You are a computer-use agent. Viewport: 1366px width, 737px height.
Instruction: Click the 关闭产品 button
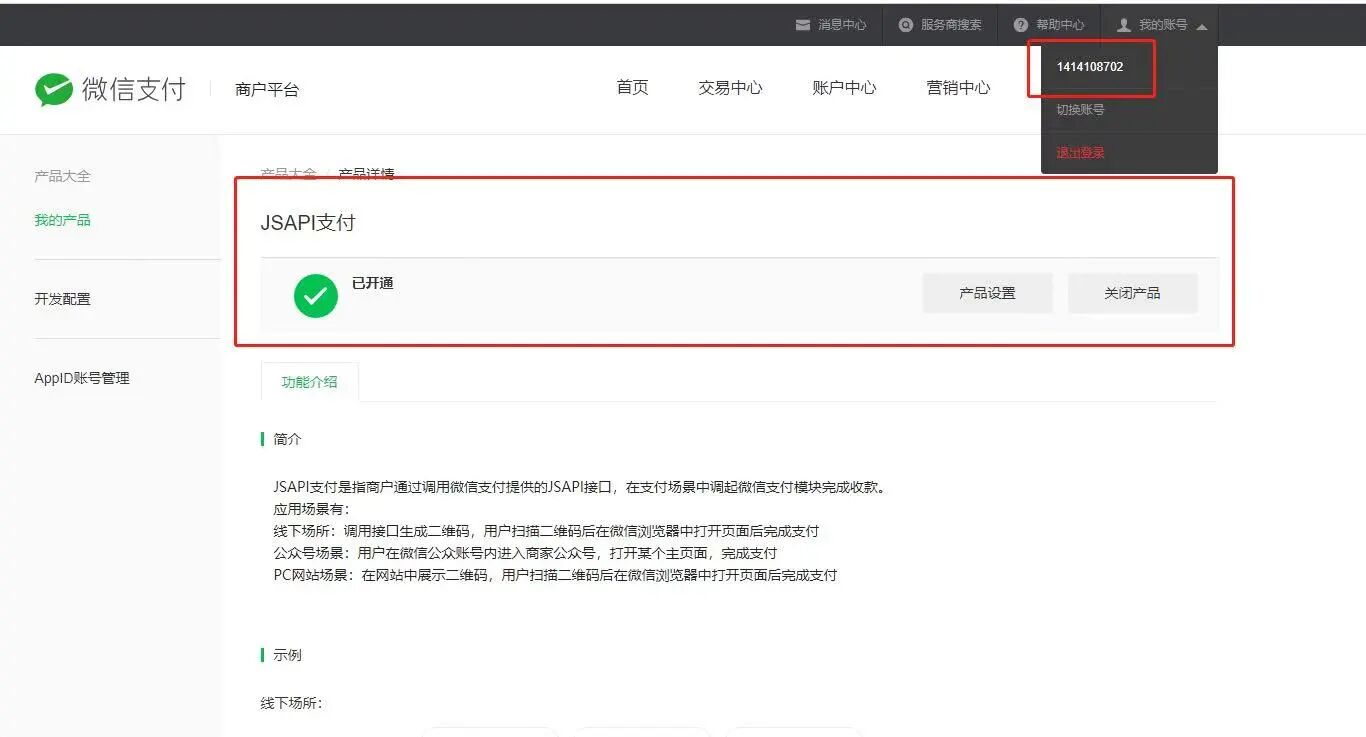point(1133,293)
